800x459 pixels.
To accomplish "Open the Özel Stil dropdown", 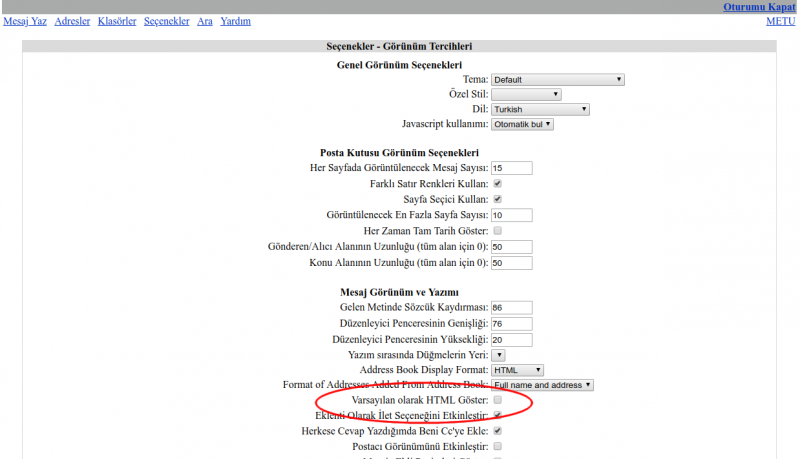I will (526, 94).
